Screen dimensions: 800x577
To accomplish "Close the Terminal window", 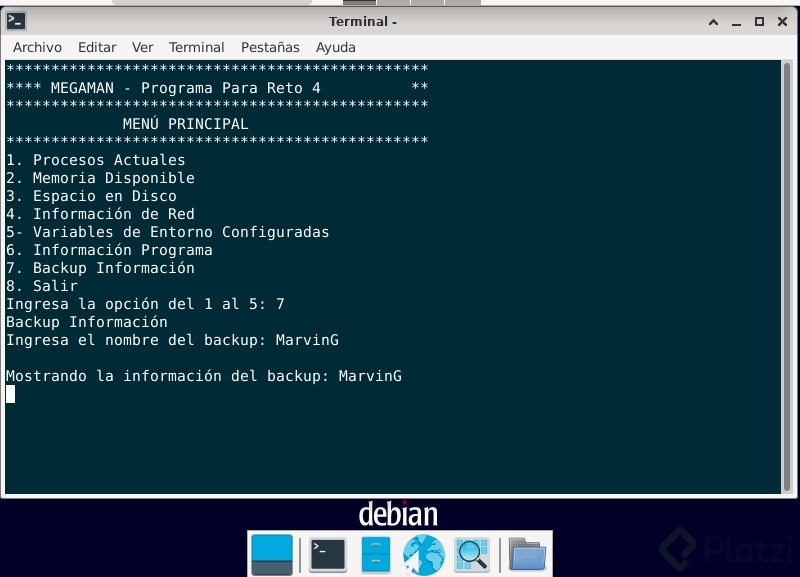I will tap(782, 21).
